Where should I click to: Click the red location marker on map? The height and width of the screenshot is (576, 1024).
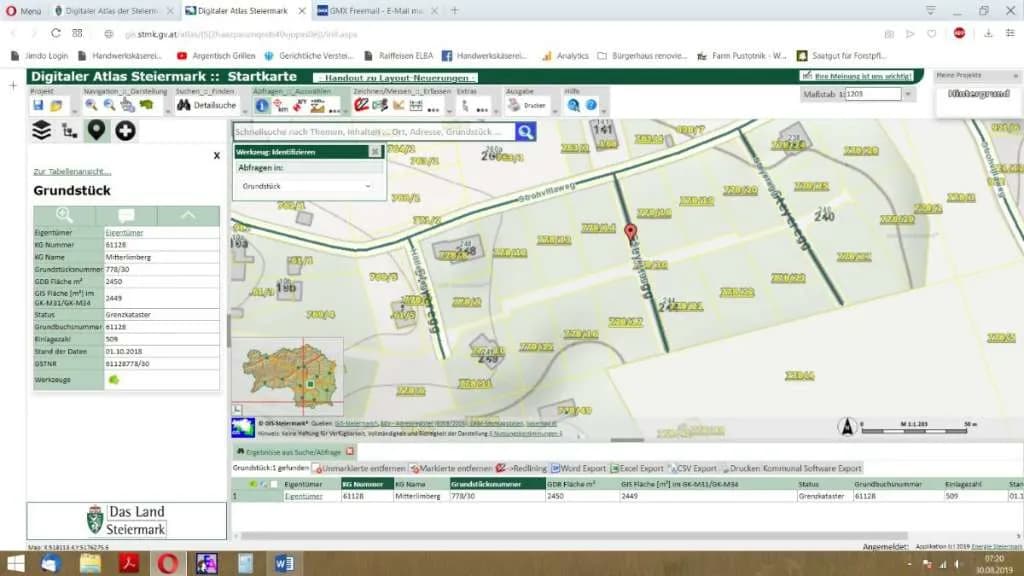pos(630,232)
